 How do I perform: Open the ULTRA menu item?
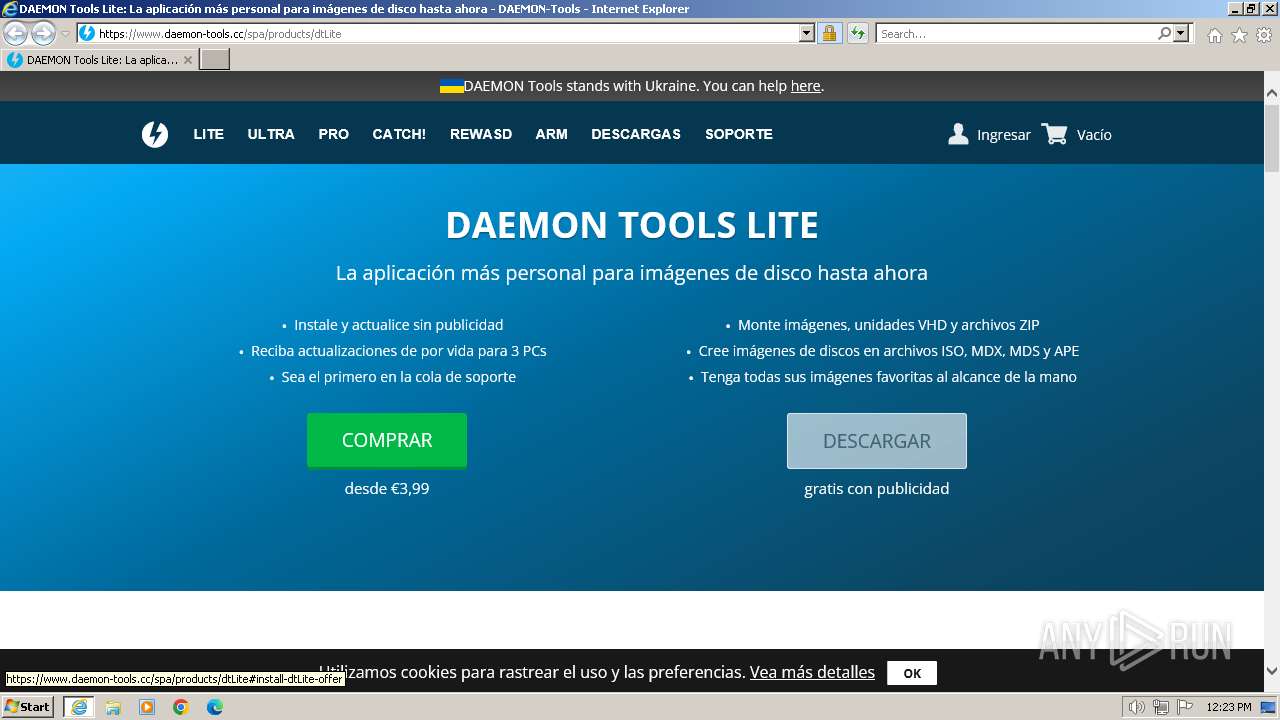click(x=271, y=134)
